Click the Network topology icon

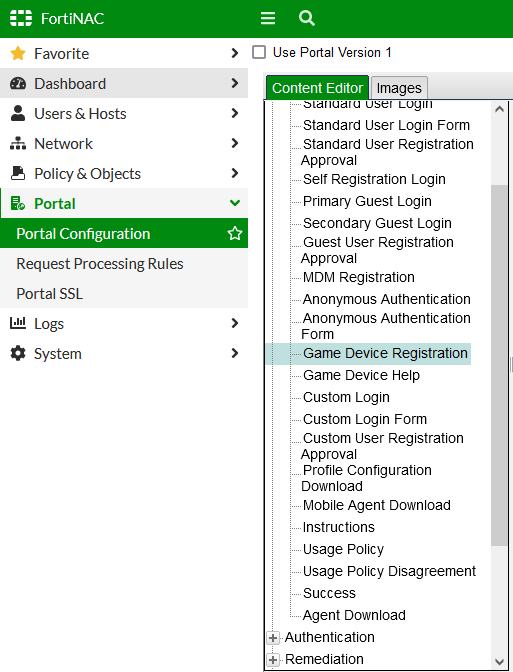pos(18,143)
